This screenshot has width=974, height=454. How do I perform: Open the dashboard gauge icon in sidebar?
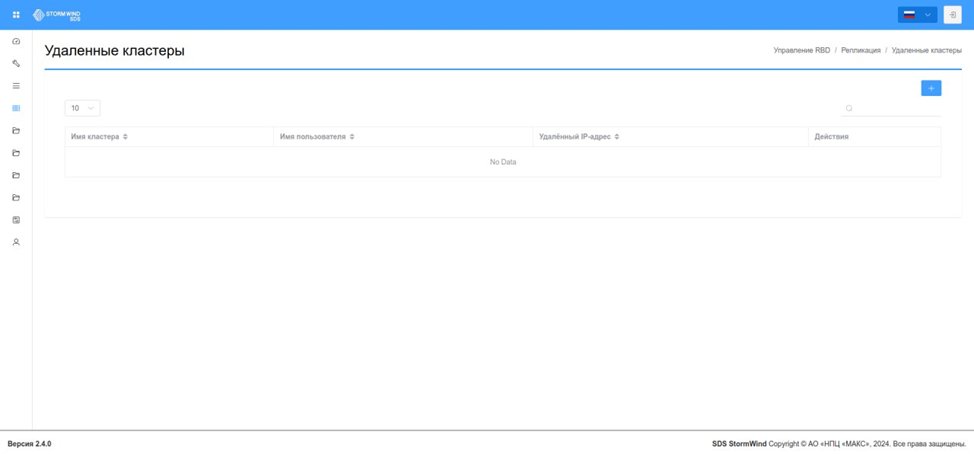16,41
